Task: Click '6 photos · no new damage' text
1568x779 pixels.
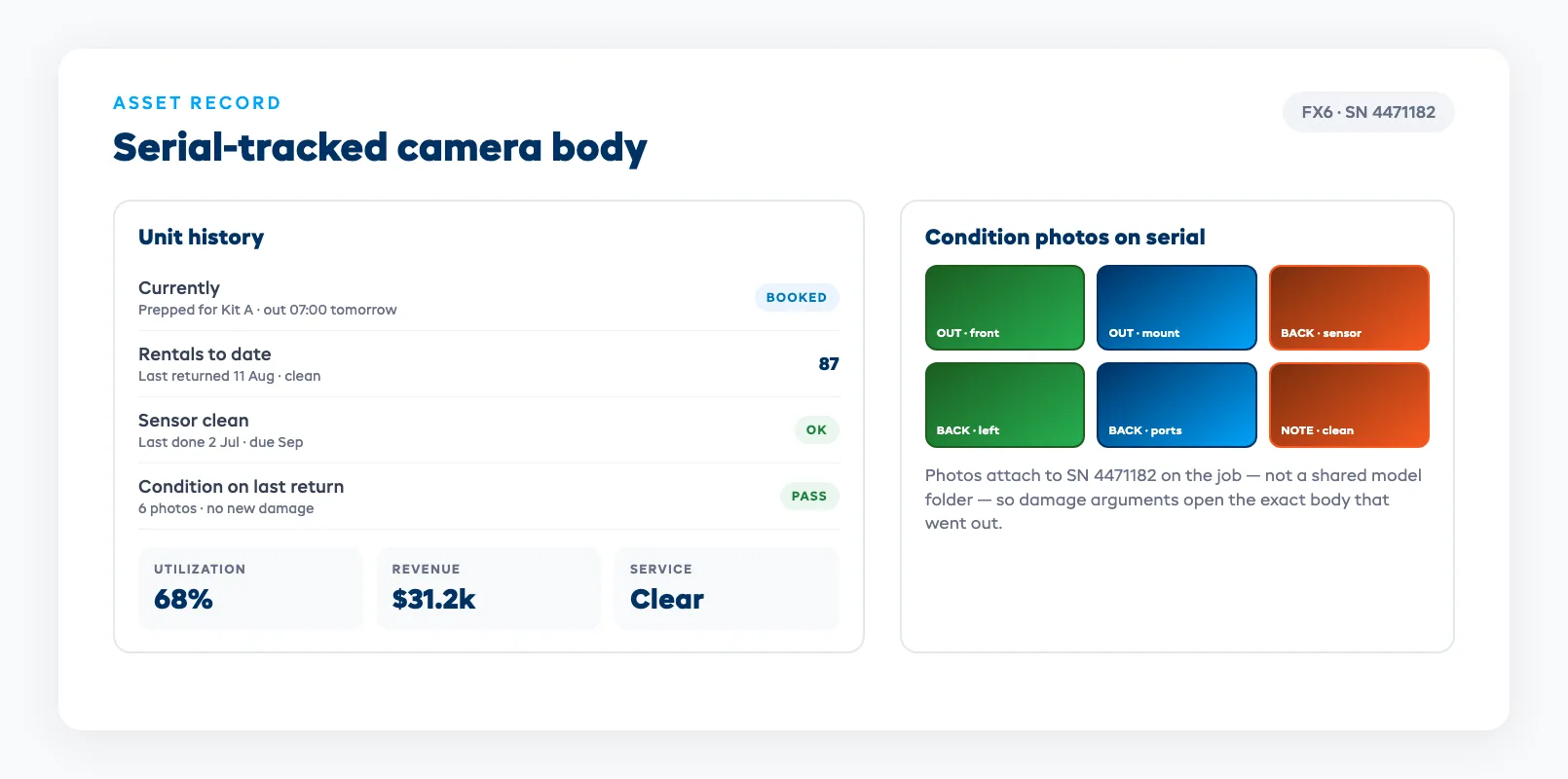Action: point(226,508)
